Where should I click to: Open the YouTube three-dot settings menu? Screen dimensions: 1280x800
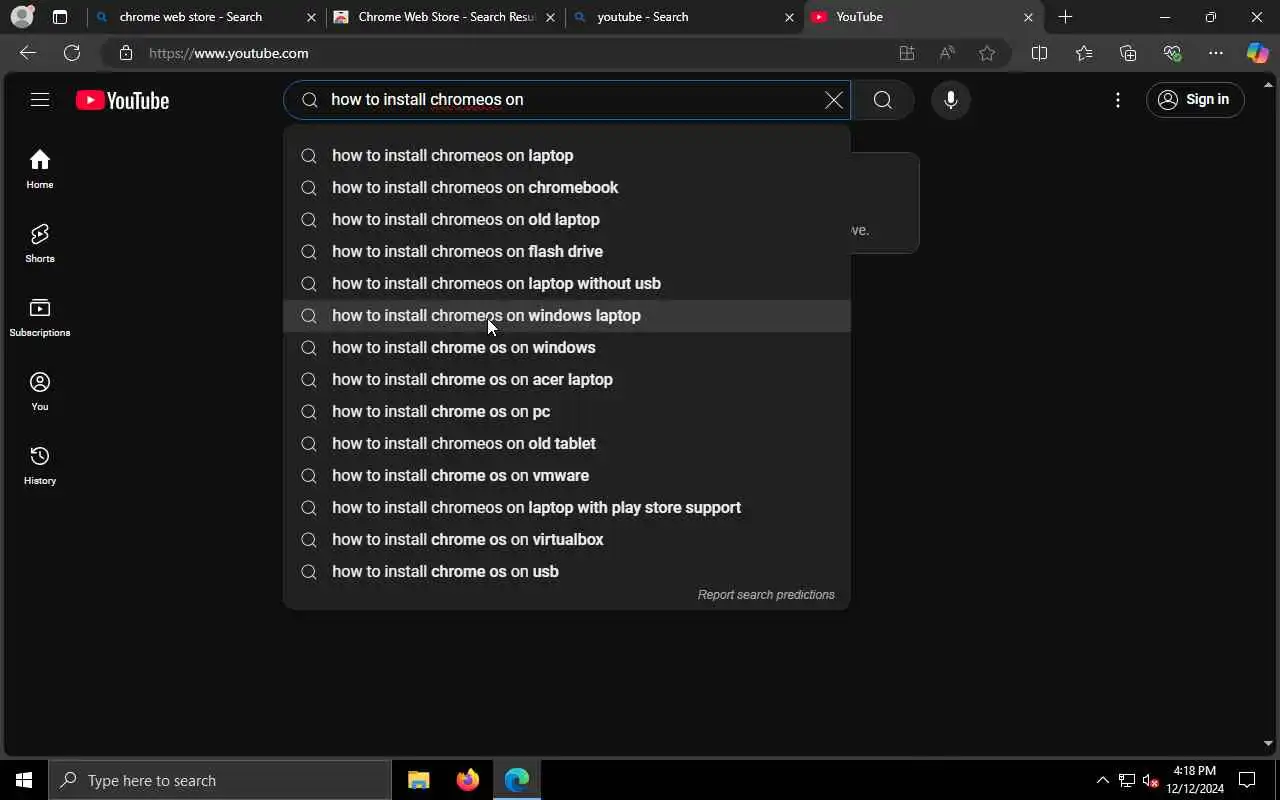pyautogui.click(x=1118, y=100)
